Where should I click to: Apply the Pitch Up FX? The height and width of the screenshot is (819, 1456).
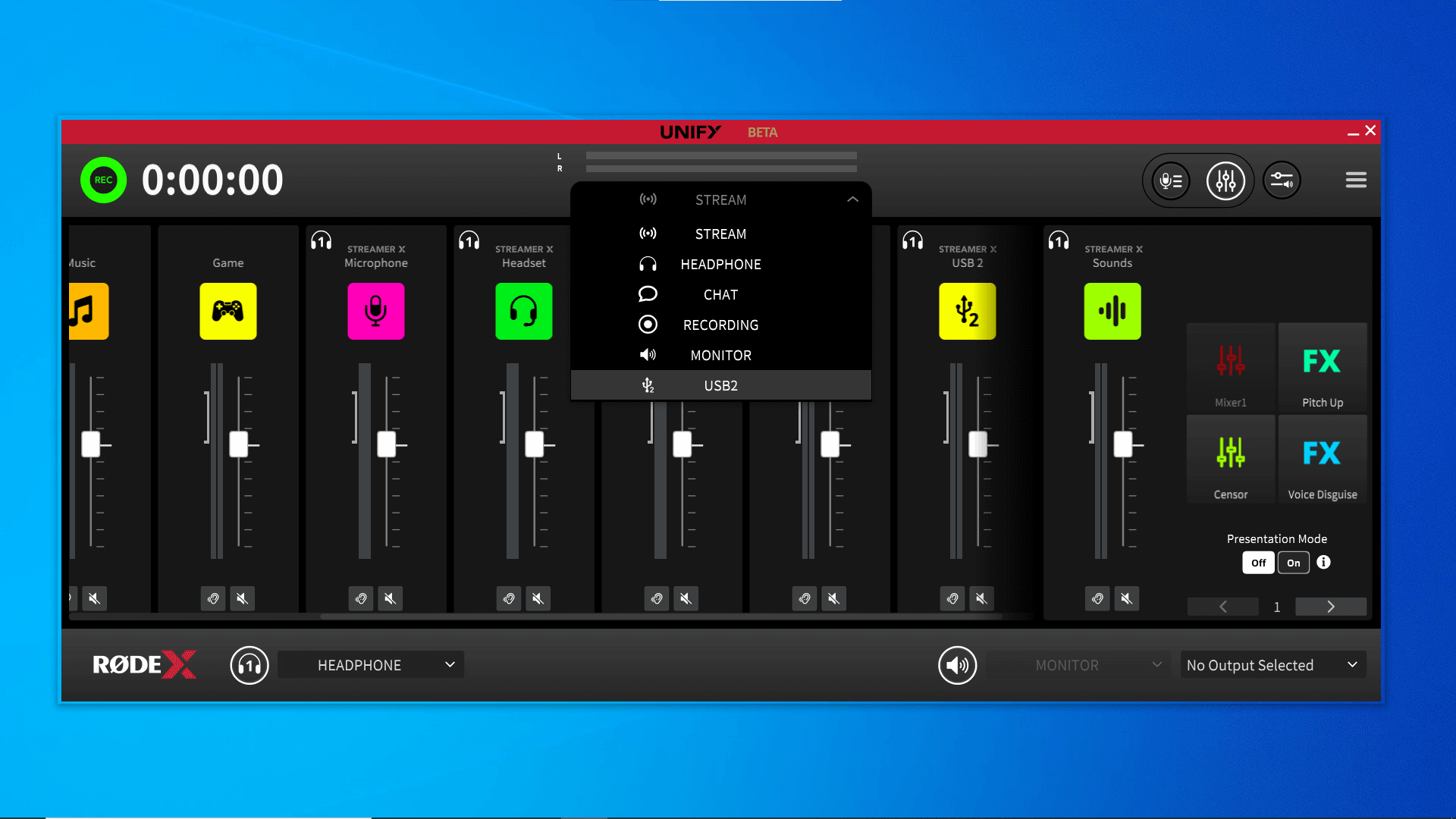click(x=1322, y=368)
